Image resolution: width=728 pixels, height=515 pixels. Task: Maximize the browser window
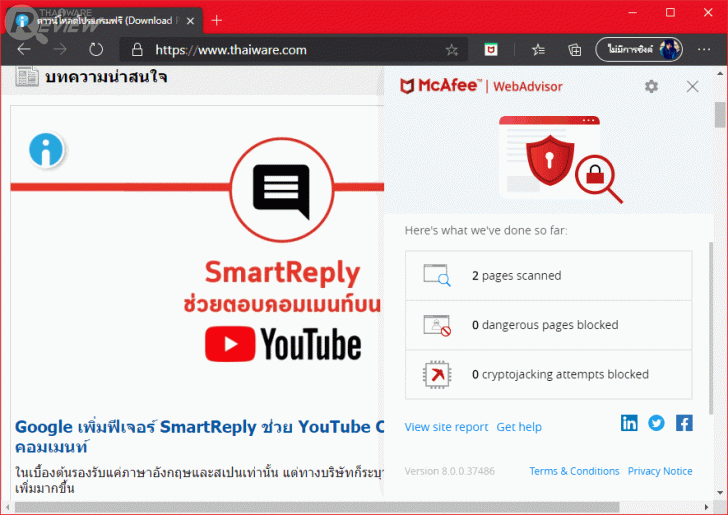pyautogui.click(x=670, y=13)
